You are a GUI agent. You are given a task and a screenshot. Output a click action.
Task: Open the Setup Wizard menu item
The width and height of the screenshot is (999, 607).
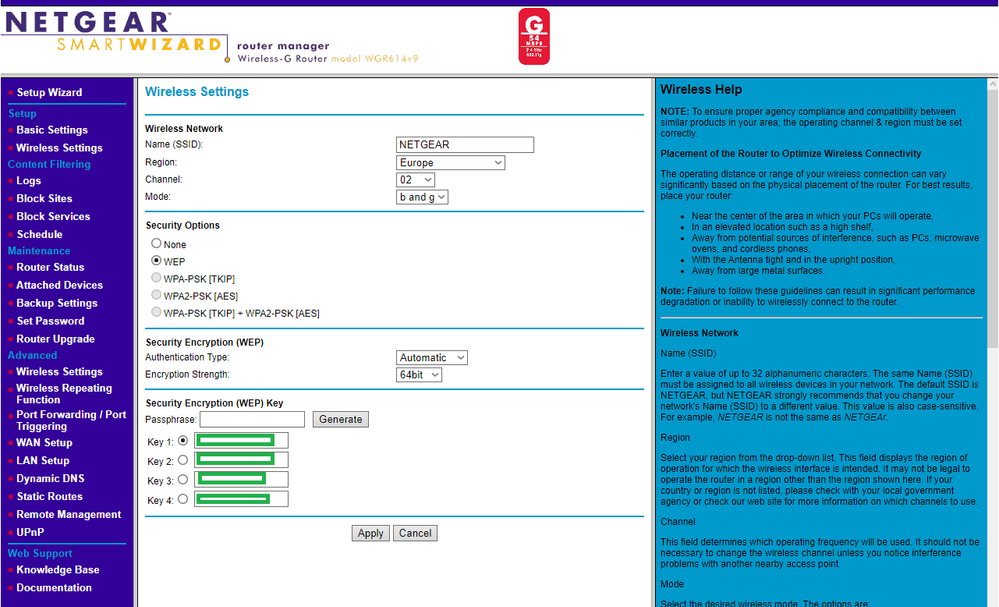click(x=49, y=93)
